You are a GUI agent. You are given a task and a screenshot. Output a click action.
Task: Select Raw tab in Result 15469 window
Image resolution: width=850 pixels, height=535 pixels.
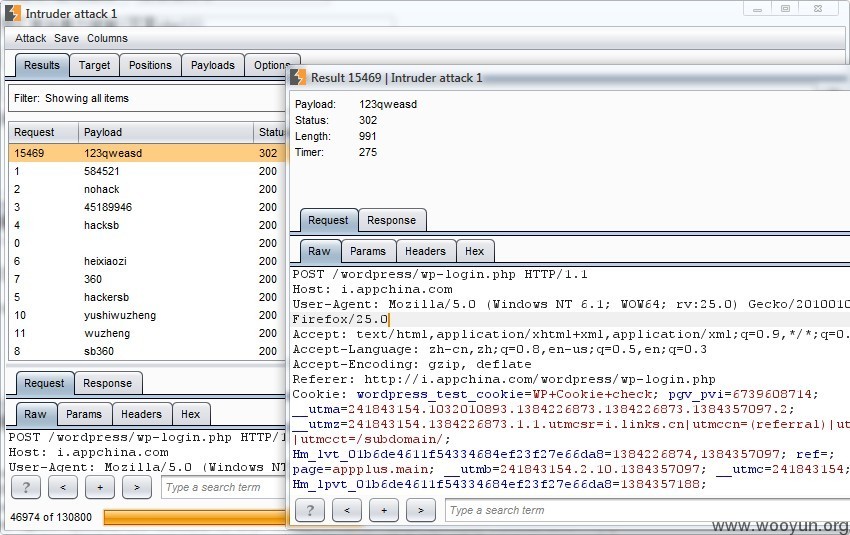319,251
